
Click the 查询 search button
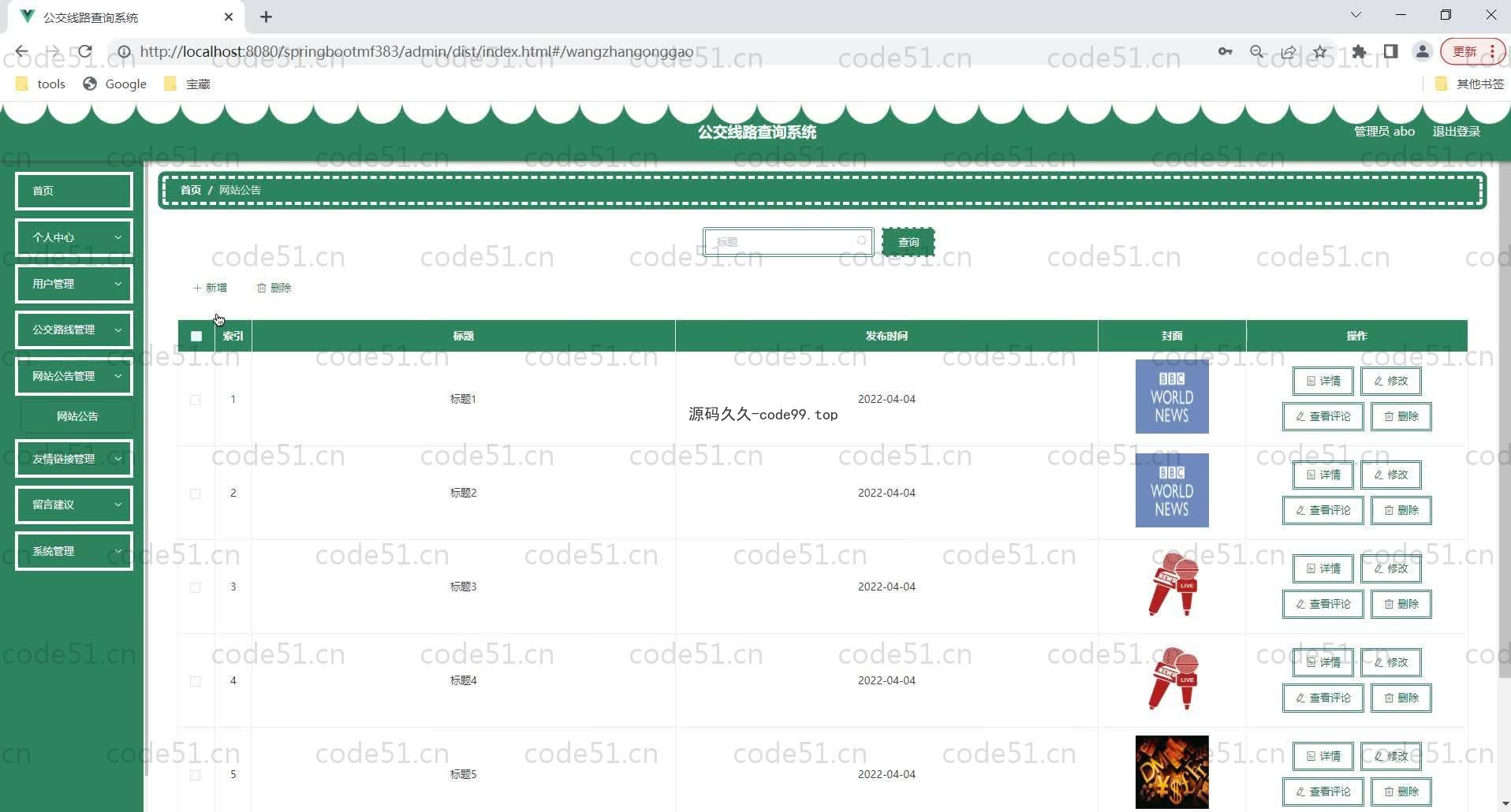[908, 242]
